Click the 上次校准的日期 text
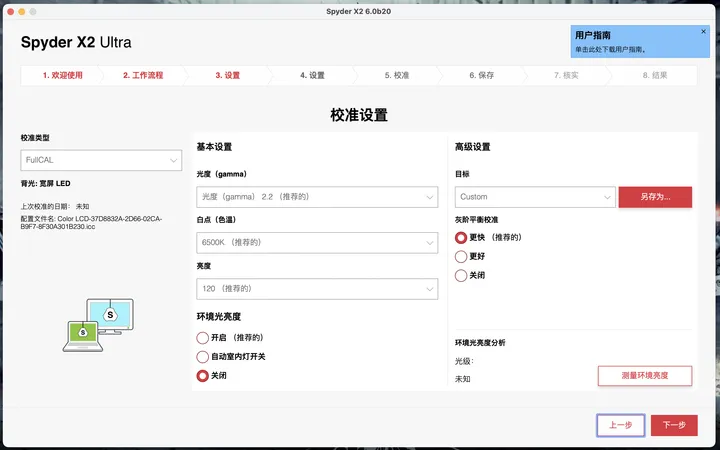This screenshot has height=450, width=720. tap(55, 207)
